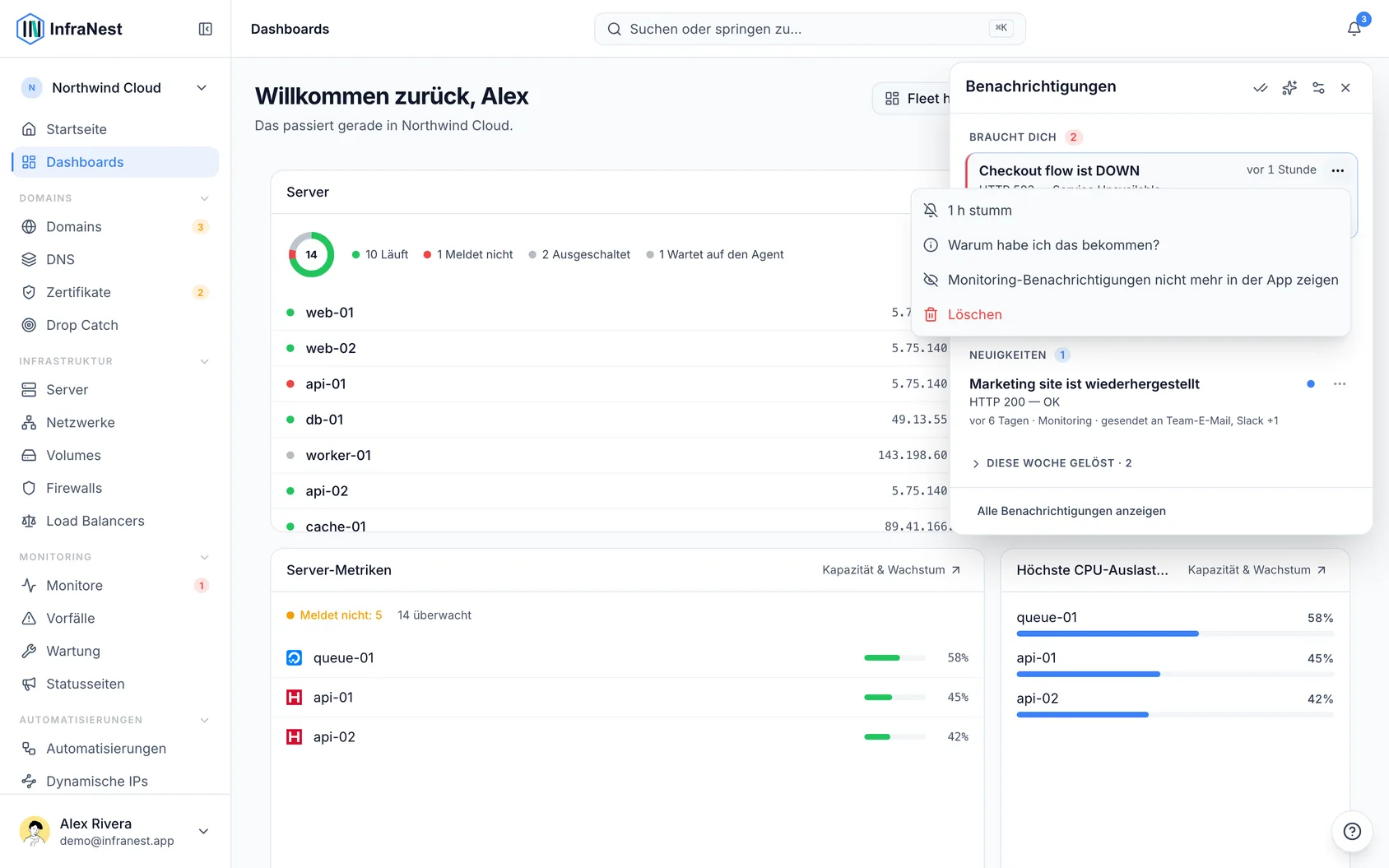Go to Startseite in the sidebar
The image size is (1389, 868).
pos(115,129)
